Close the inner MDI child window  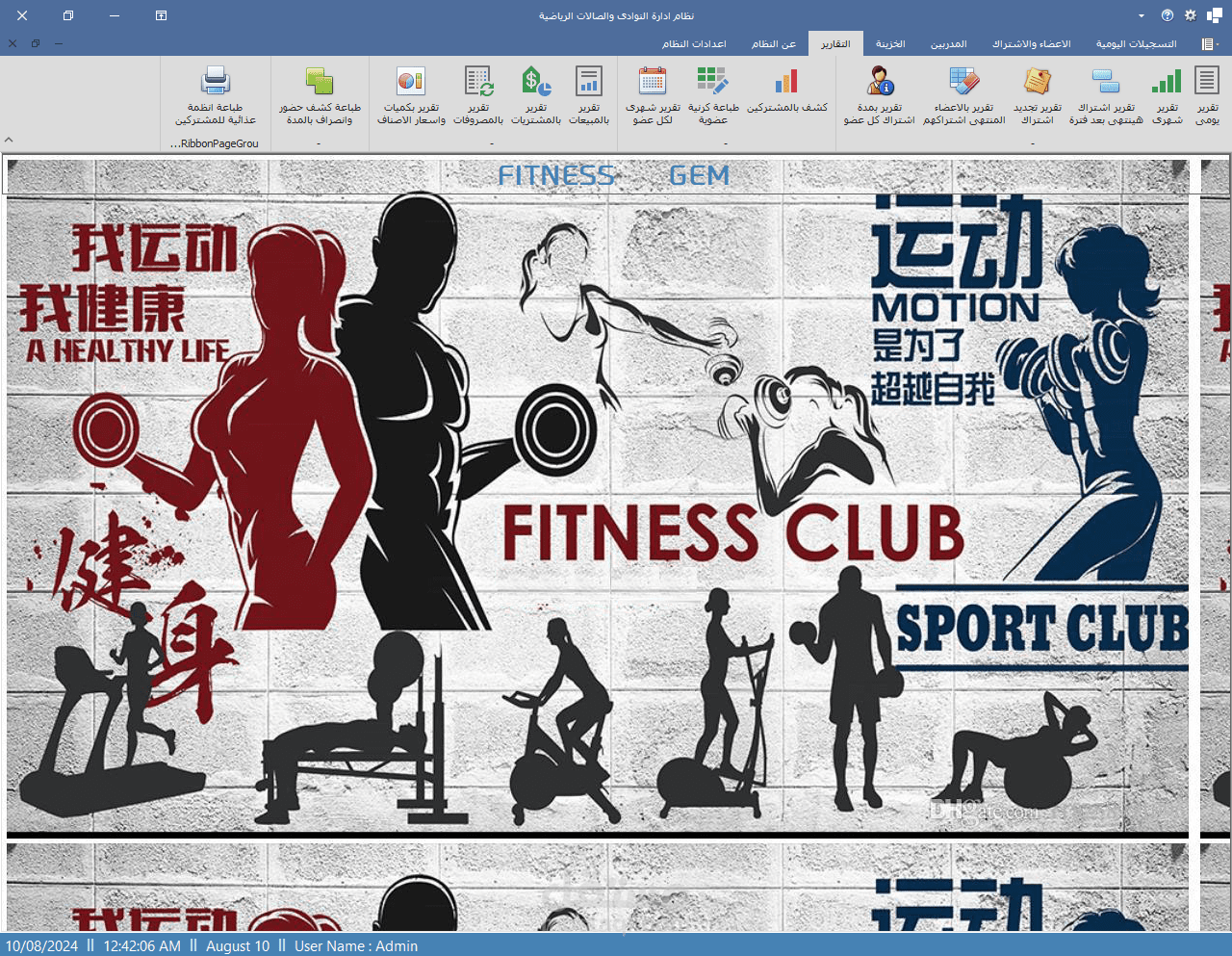click(13, 43)
